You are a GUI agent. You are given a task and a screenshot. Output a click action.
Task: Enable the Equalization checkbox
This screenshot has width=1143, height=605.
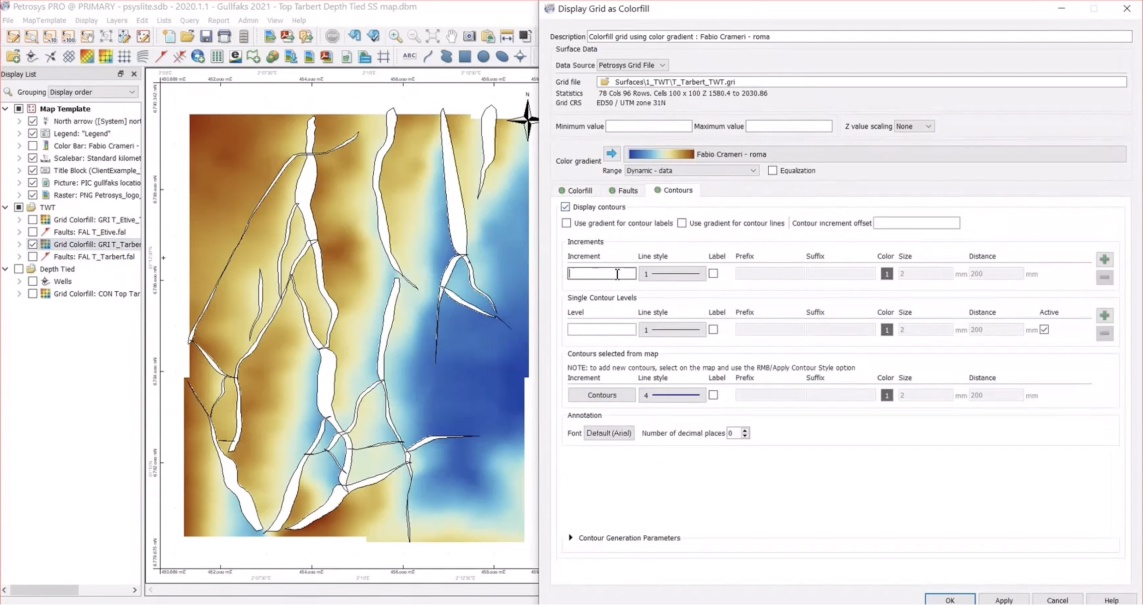[x=773, y=171]
